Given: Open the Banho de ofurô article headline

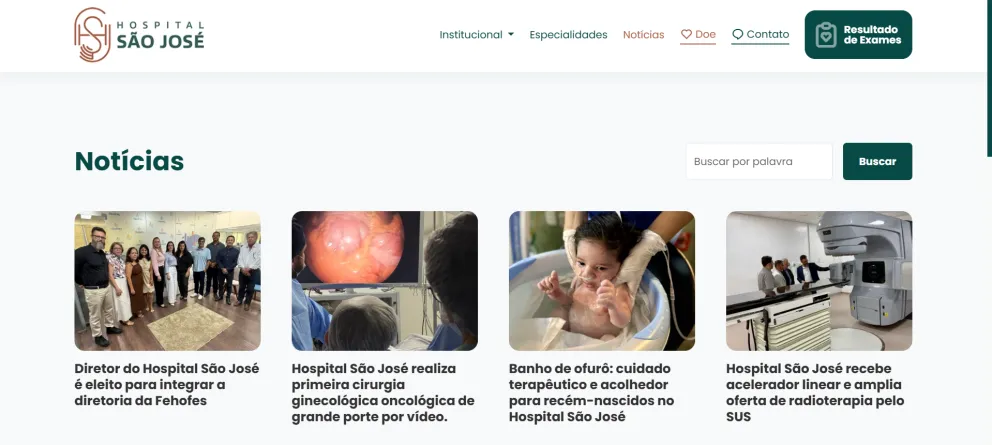Looking at the screenshot, I should (592, 392).
